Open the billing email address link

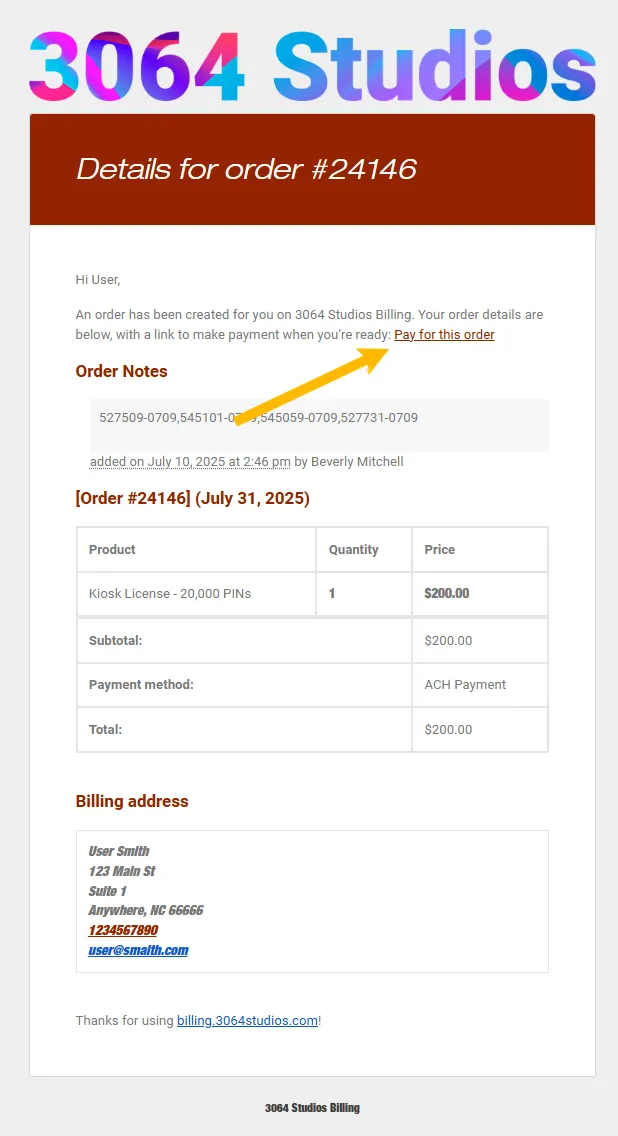coord(138,950)
